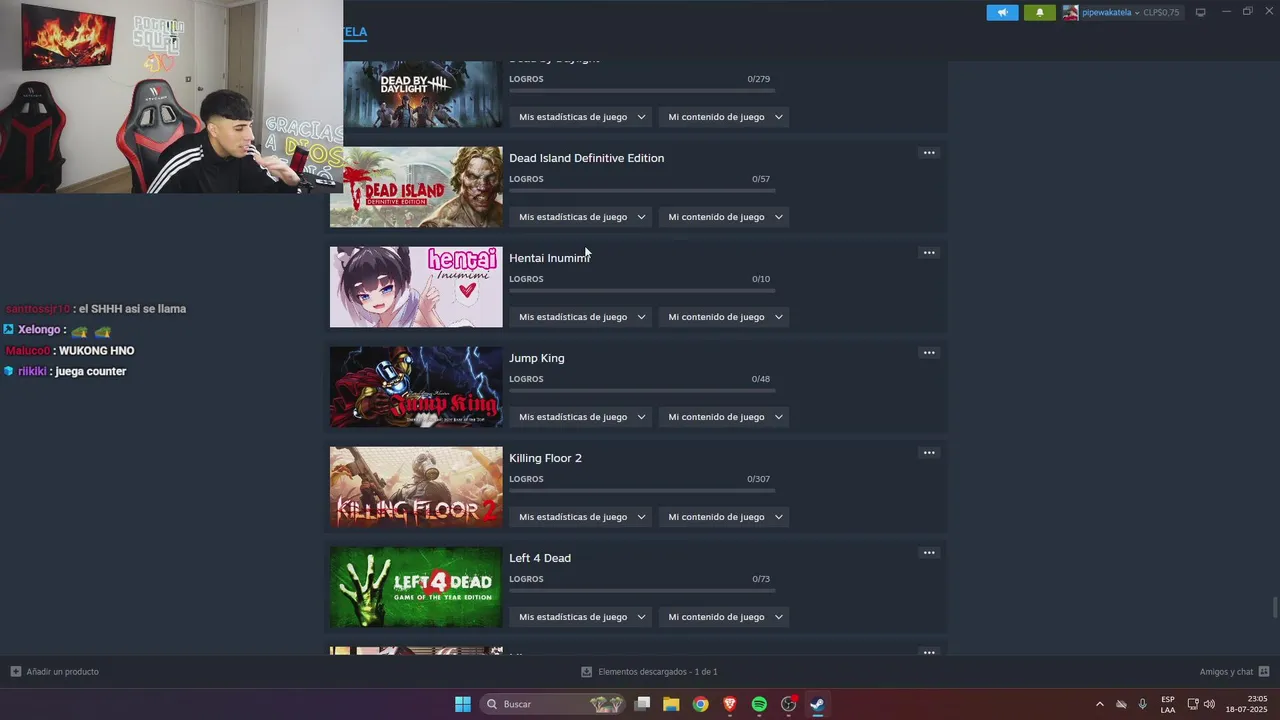Click the Añadir un producto plus icon
Viewport: 1280px width, 720px height.
(16, 672)
